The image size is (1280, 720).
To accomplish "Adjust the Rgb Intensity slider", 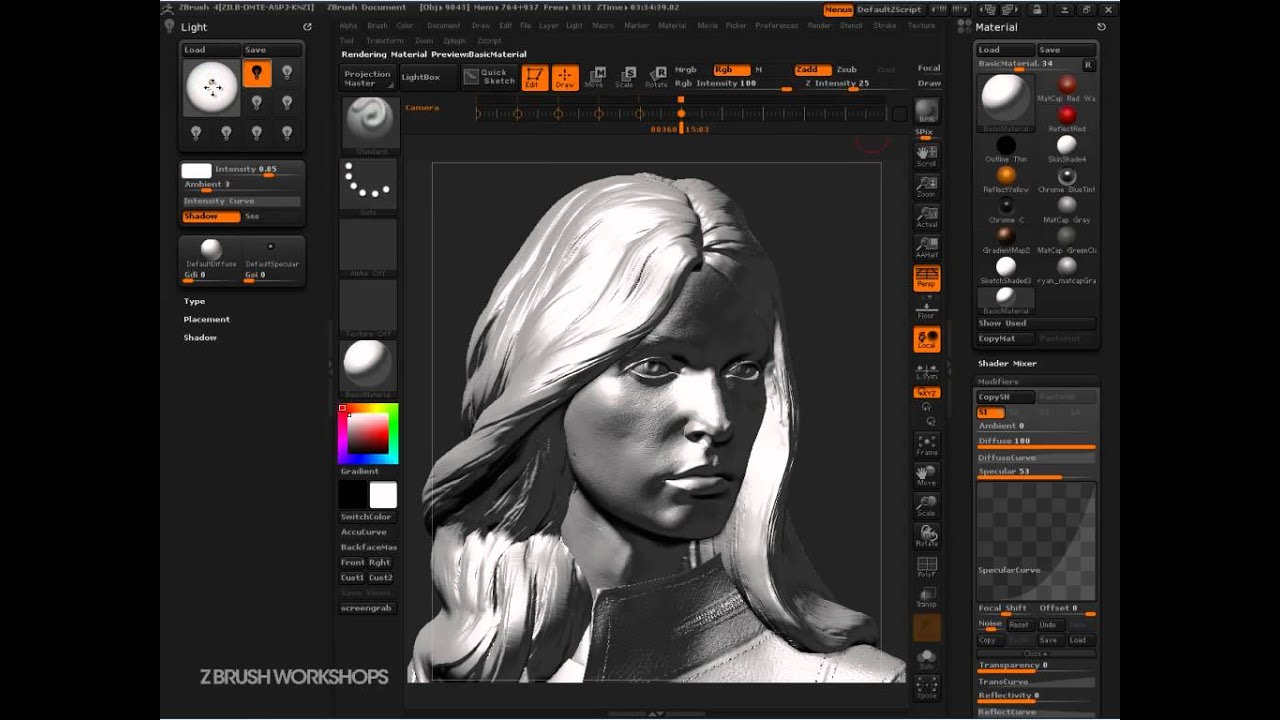I will point(733,85).
